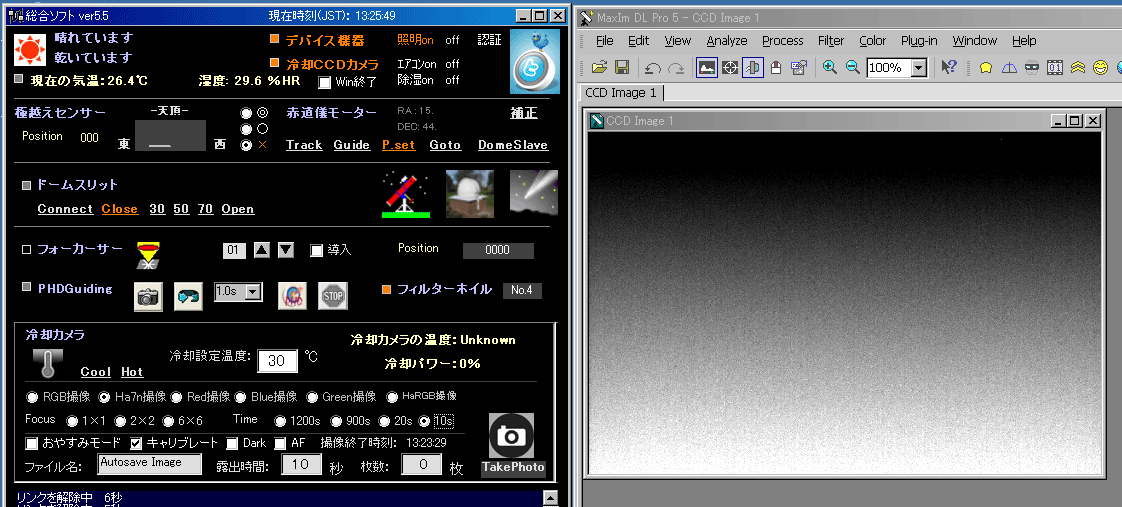Click the focuser light-cone icon
The height and width of the screenshot is (507, 1122).
pos(148,255)
